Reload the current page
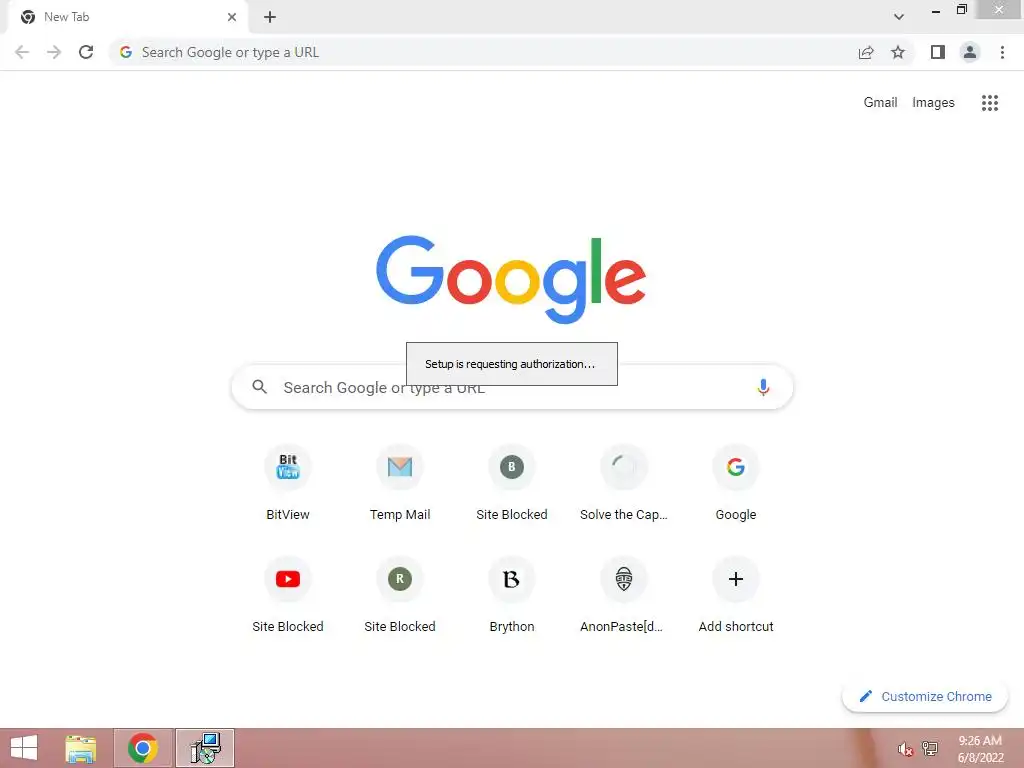Screen dimensions: 1024x768 [x=86, y=52]
